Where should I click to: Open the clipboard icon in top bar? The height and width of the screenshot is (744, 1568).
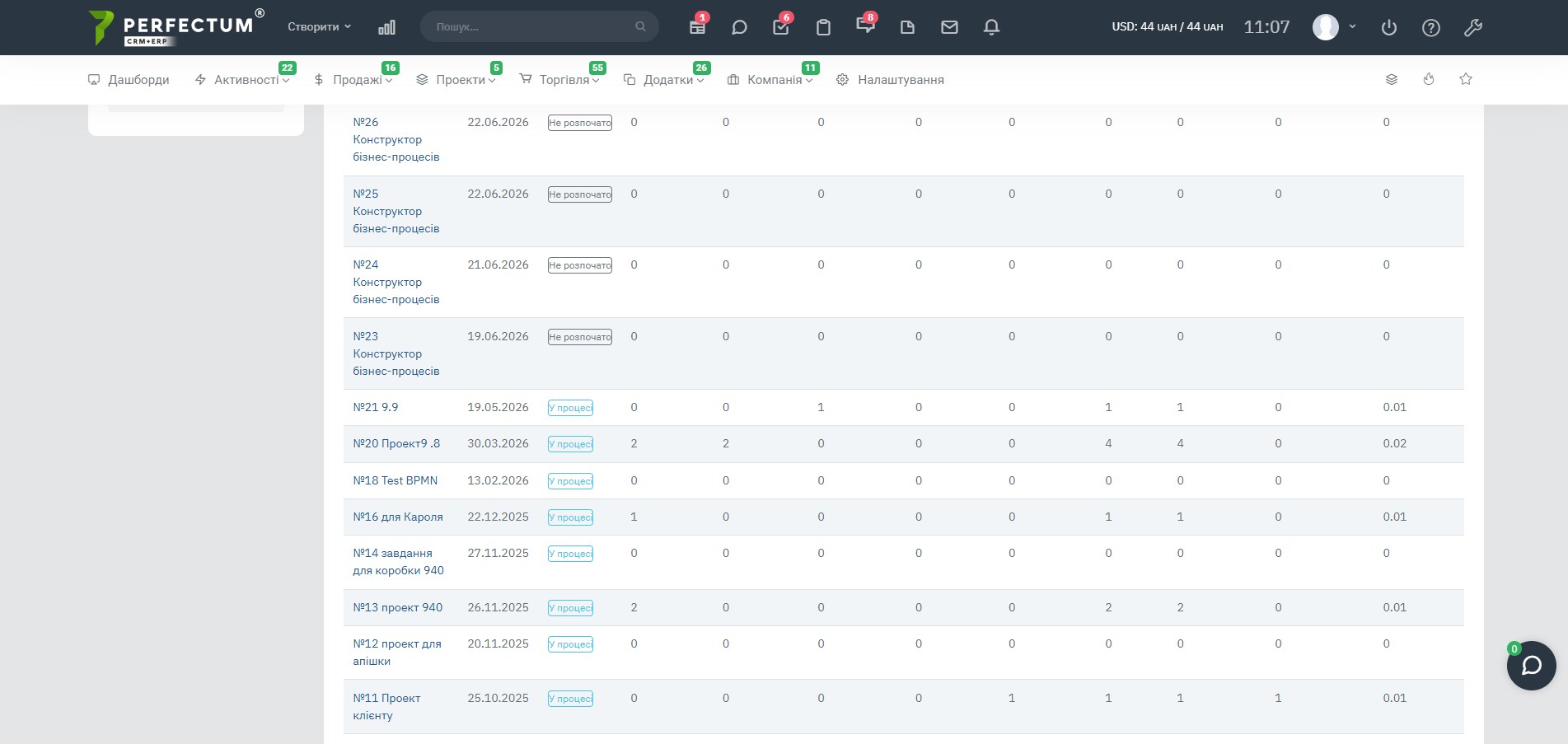coord(823,27)
